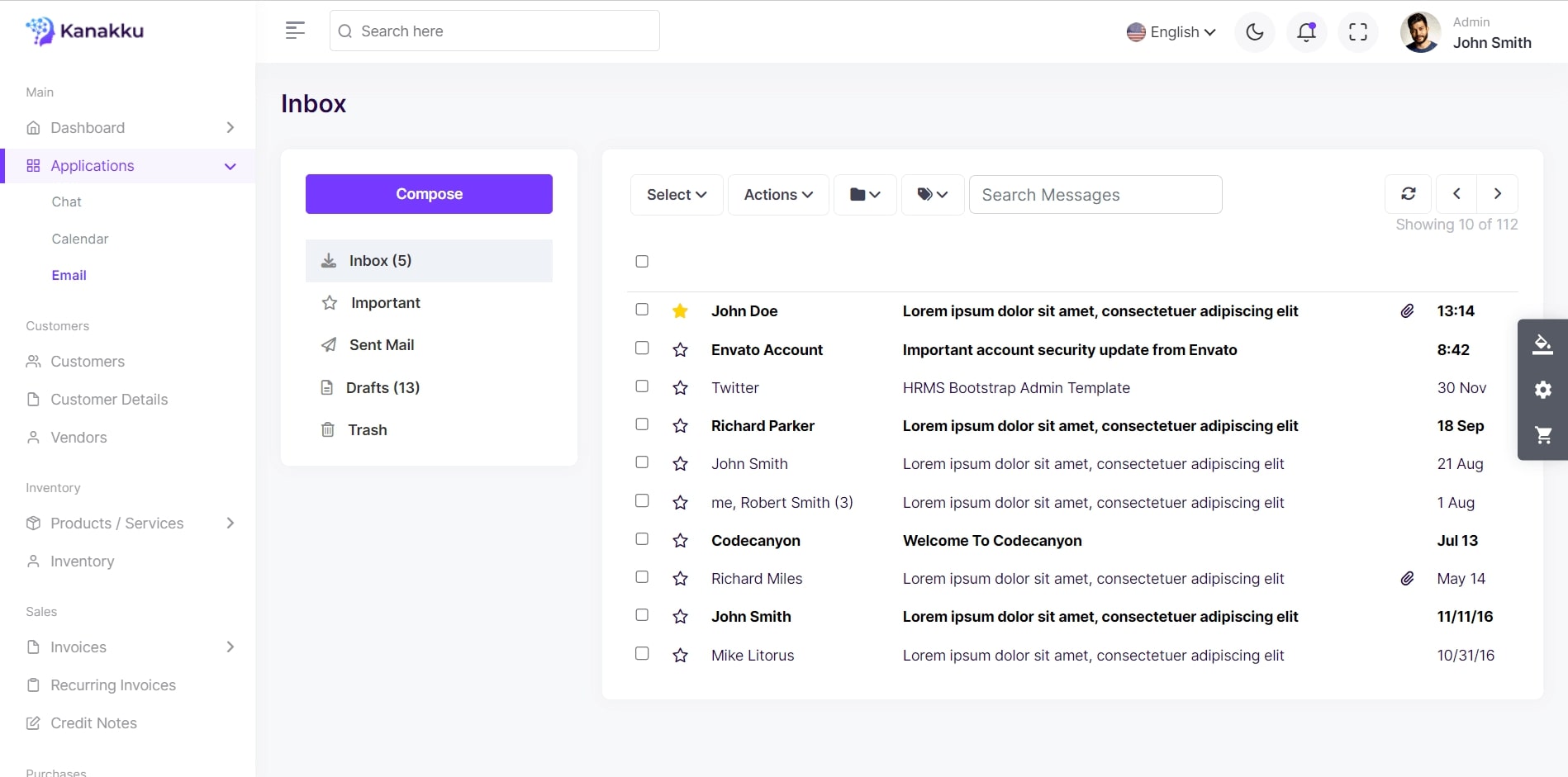Open notifications via the bell icon
1568x777 pixels.
point(1306,32)
